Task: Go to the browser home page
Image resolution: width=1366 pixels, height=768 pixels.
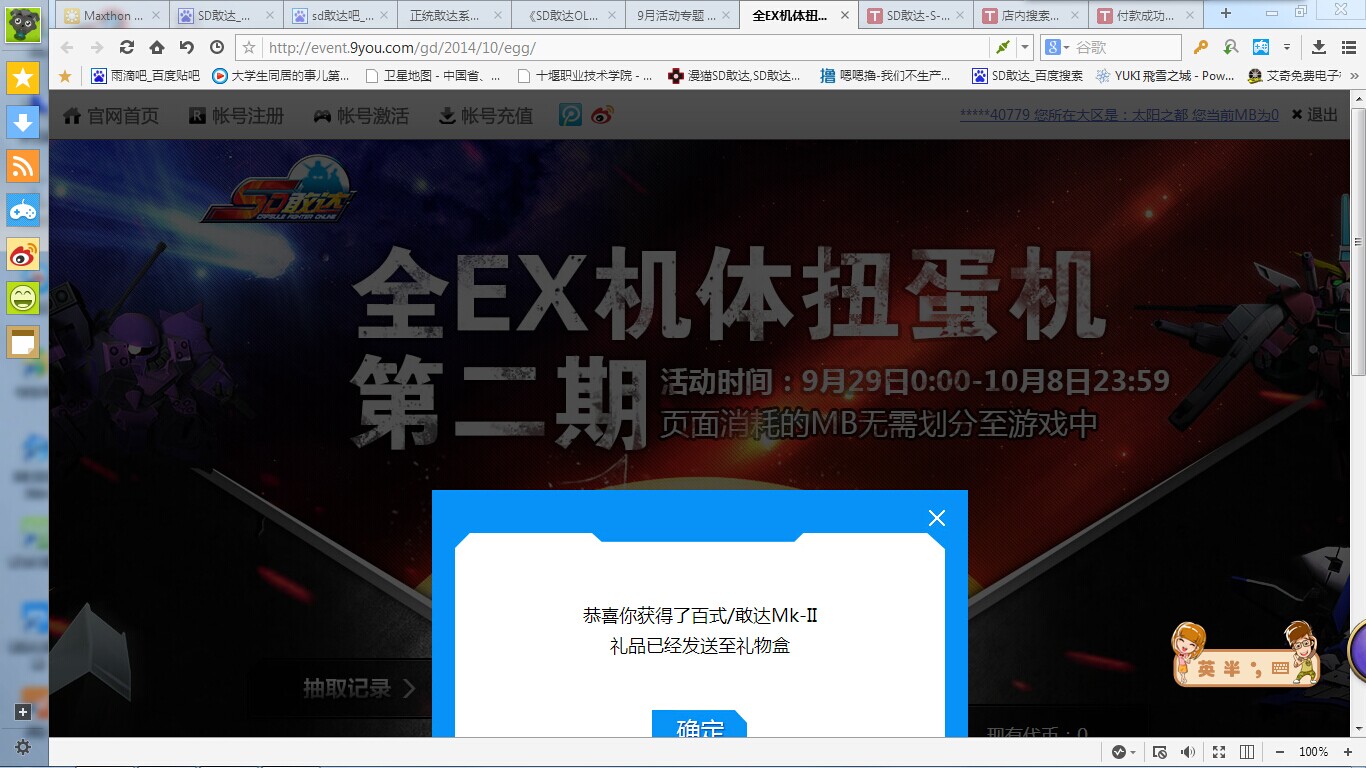Action: [x=157, y=47]
